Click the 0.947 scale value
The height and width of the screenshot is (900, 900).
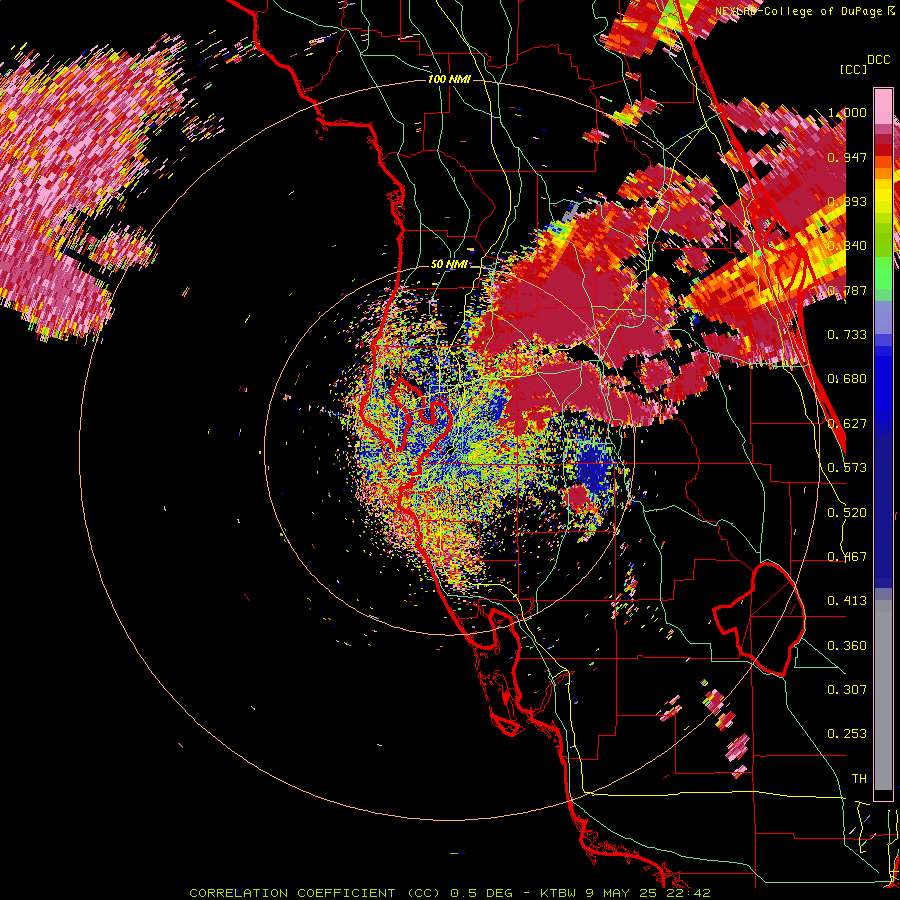pyautogui.click(x=847, y=157)
